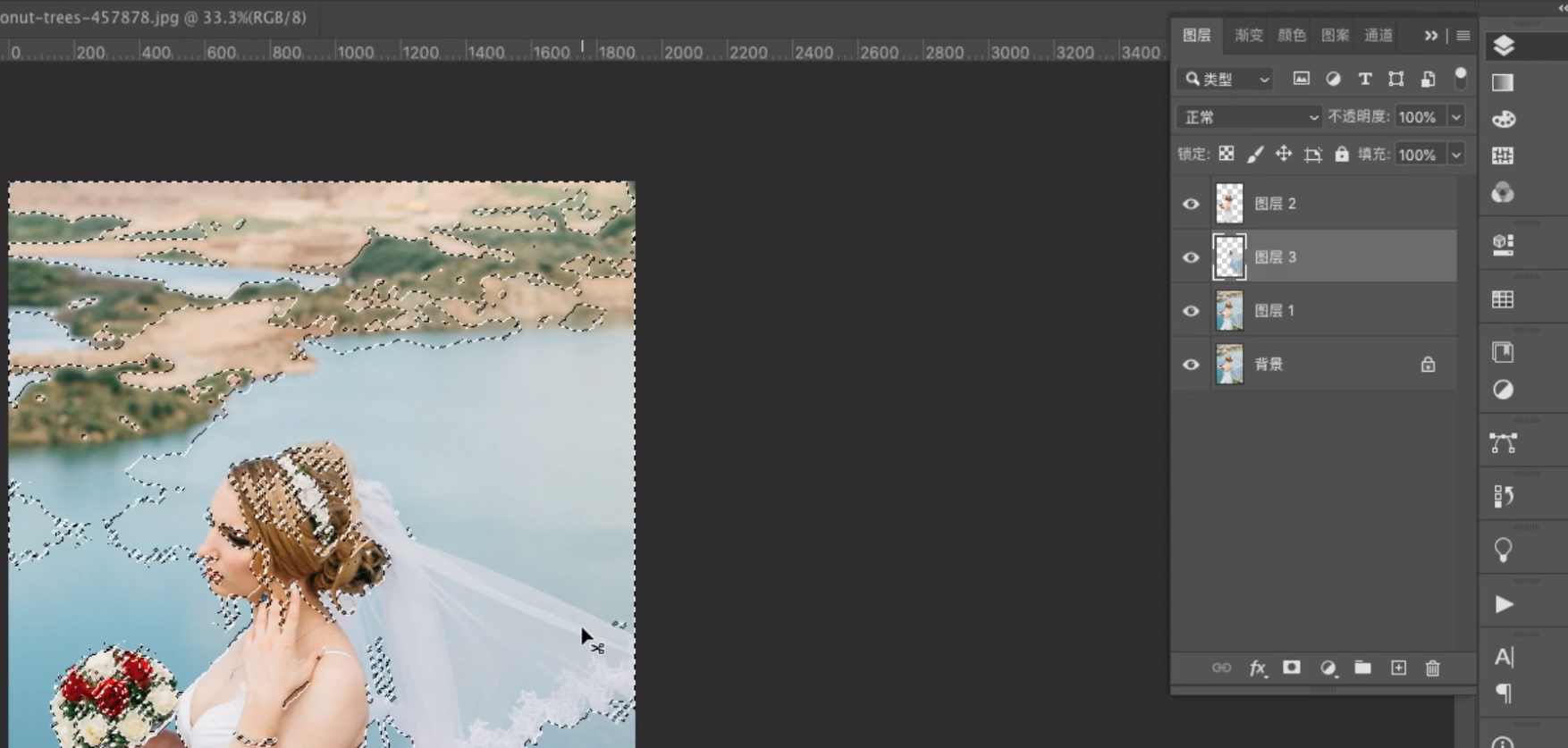Open Layers panel icon in dock
The image size is (1568, 748).
(x=1503, y=45)
